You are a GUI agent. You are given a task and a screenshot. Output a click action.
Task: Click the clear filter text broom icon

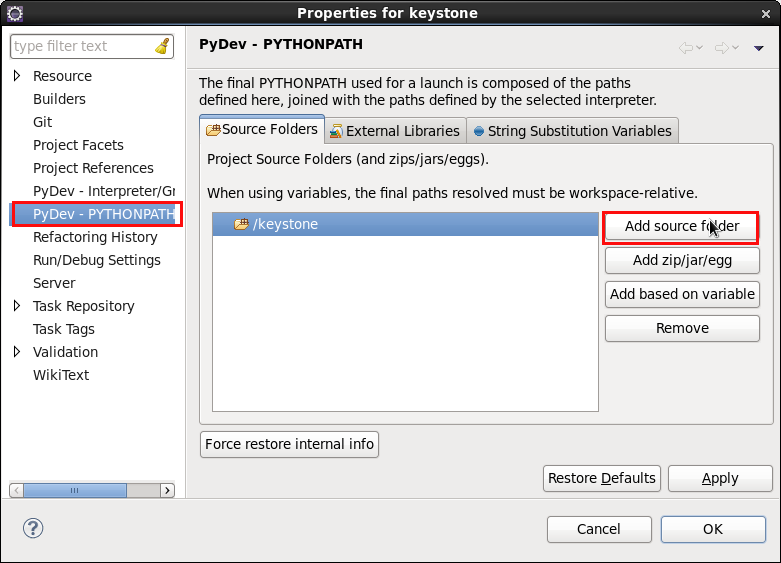tap(162, 46)
